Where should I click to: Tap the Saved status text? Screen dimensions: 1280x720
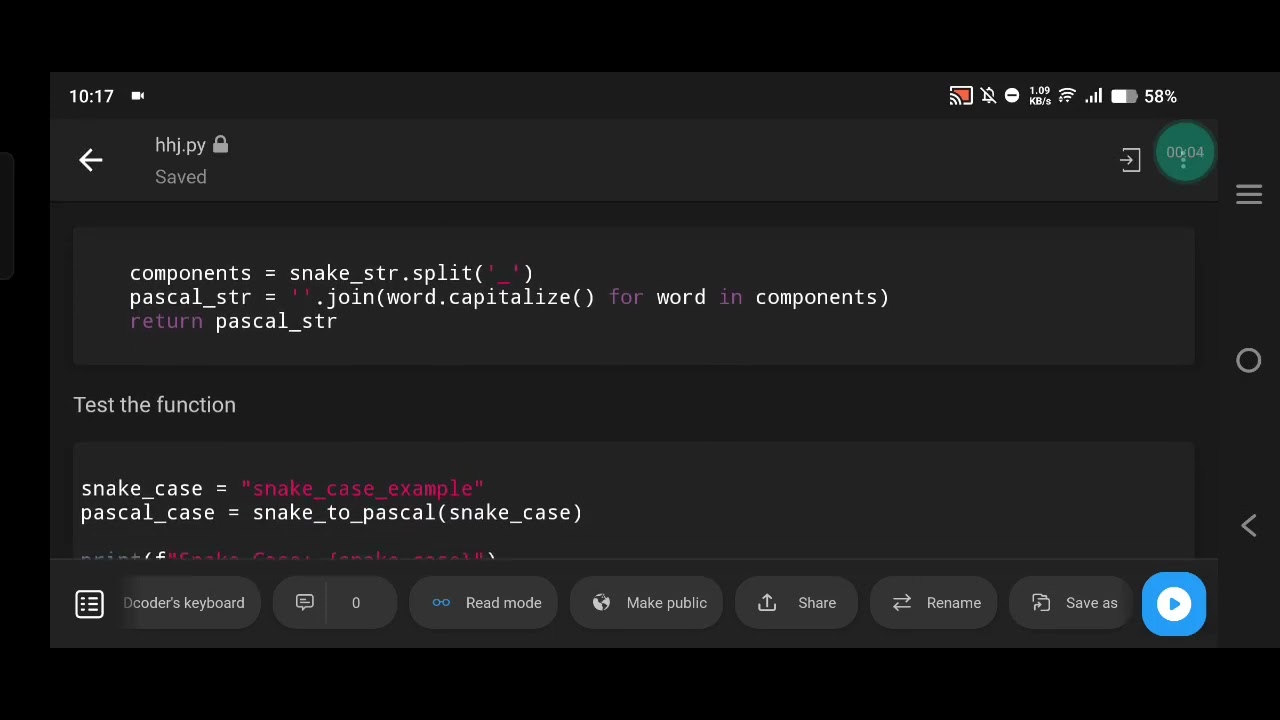click(181, 177)
